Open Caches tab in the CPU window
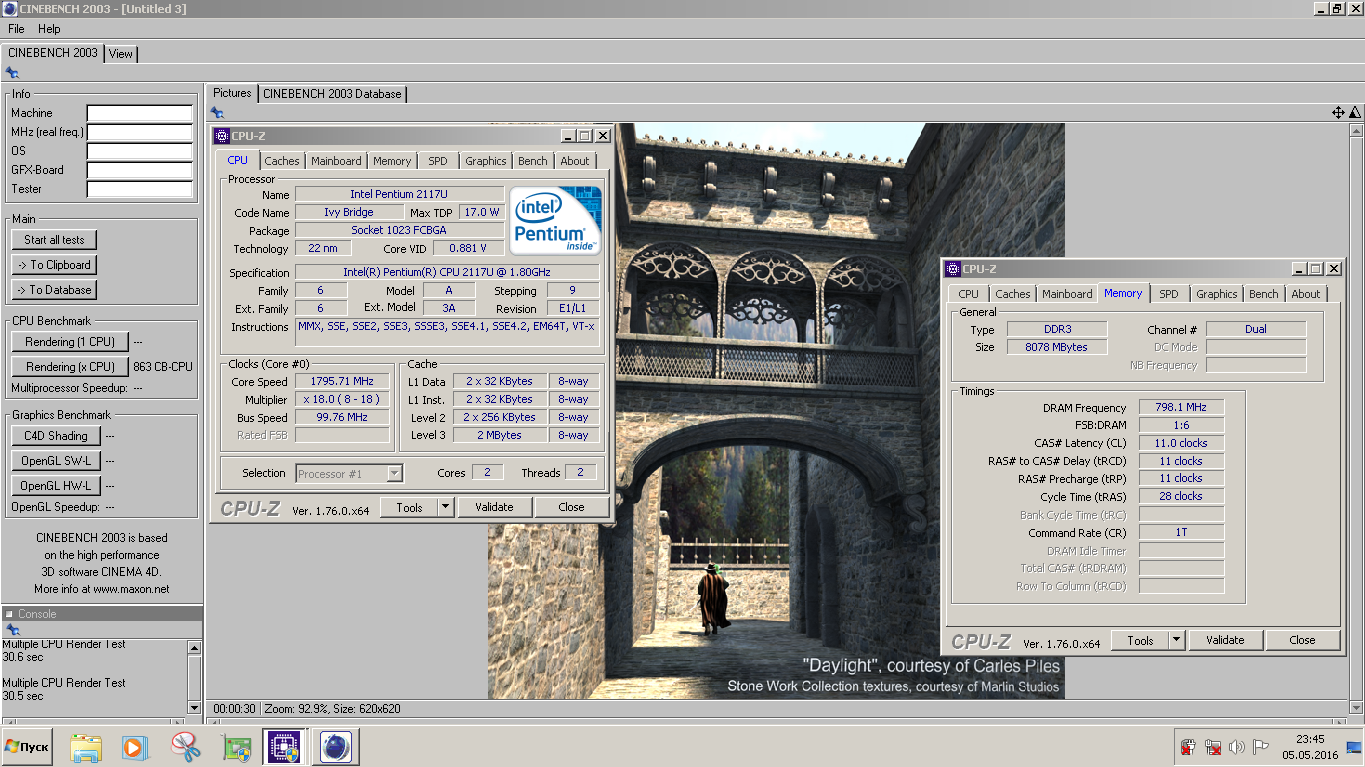Screen dimensions: 1365x767 [x=282, y=161]
